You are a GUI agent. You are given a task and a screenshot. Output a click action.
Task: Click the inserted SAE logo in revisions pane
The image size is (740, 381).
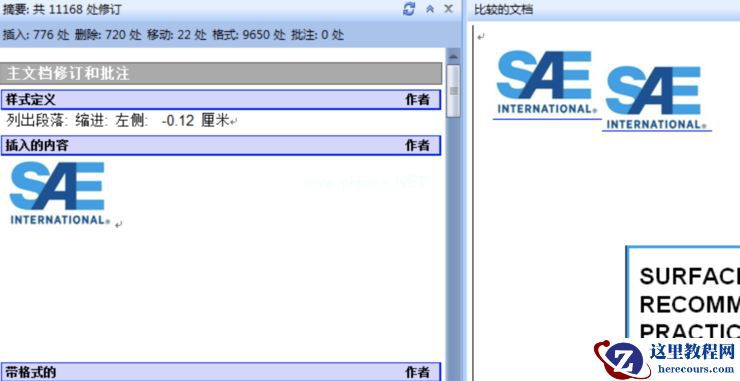pos(59,193)
